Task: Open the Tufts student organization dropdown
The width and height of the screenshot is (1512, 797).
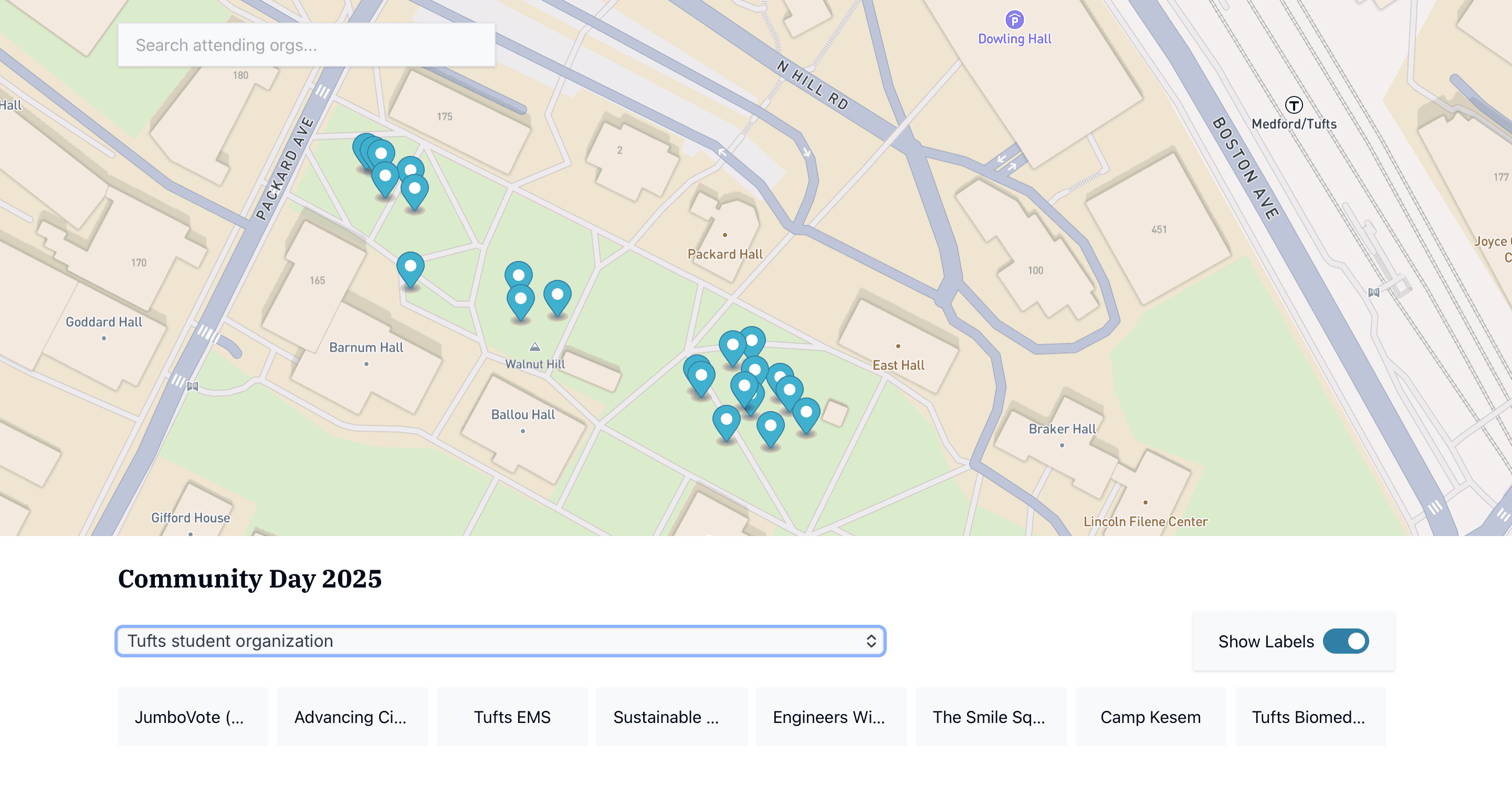Action: (501, 641)
